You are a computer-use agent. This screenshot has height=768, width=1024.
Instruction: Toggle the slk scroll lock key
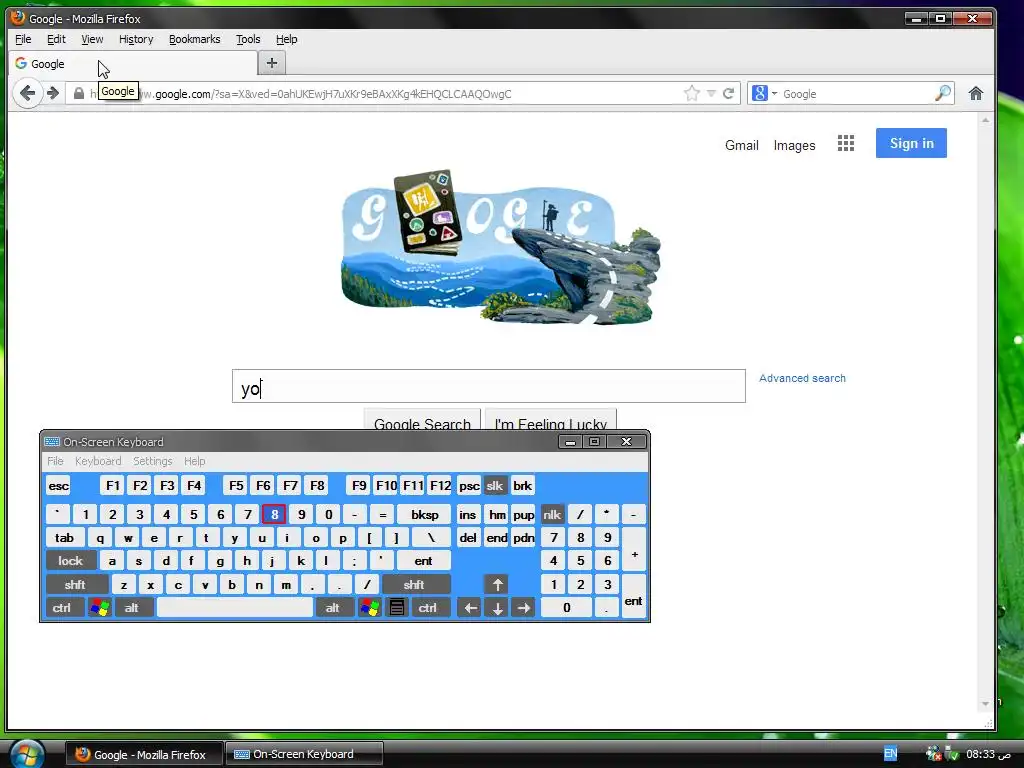(x=494, y=486)
